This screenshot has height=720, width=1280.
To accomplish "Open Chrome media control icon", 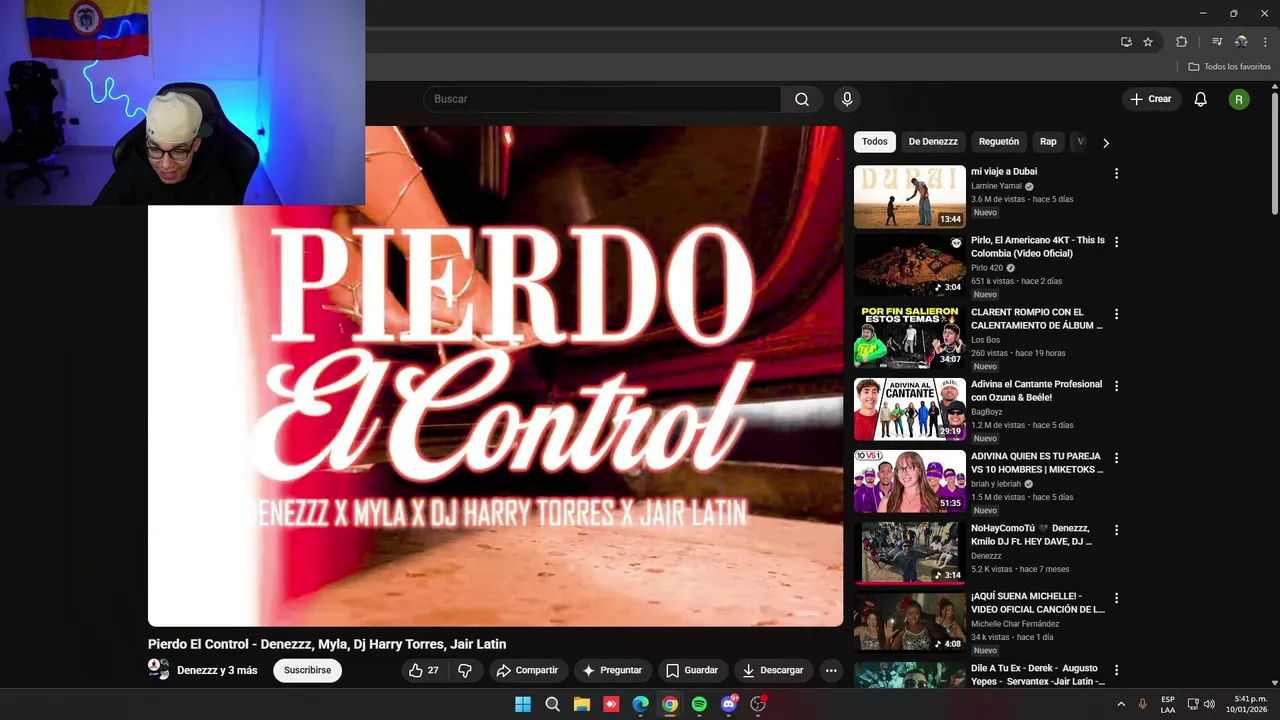I will click(x=1217, y=42).
